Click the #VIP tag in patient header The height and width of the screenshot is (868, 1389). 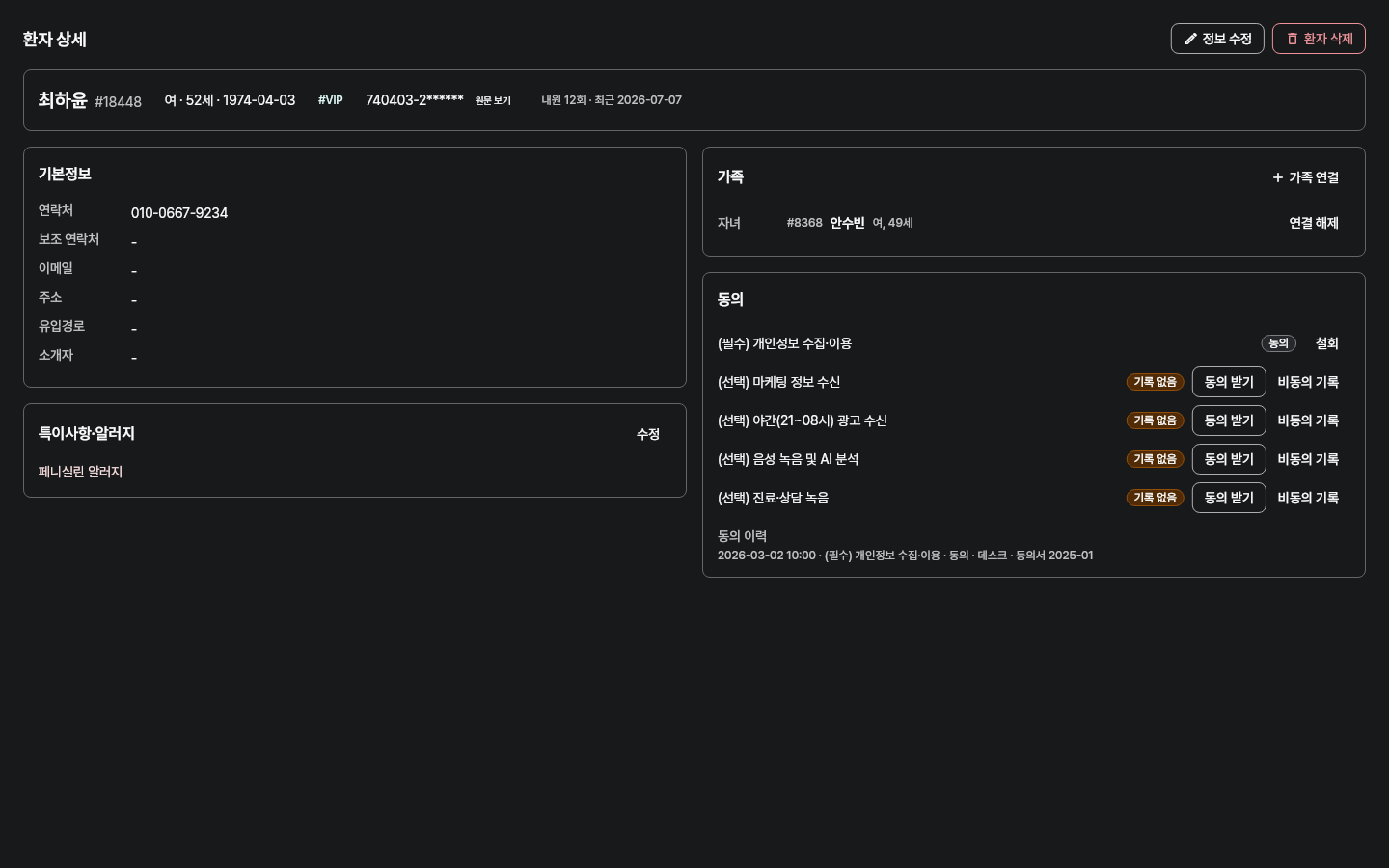(331, 100)
